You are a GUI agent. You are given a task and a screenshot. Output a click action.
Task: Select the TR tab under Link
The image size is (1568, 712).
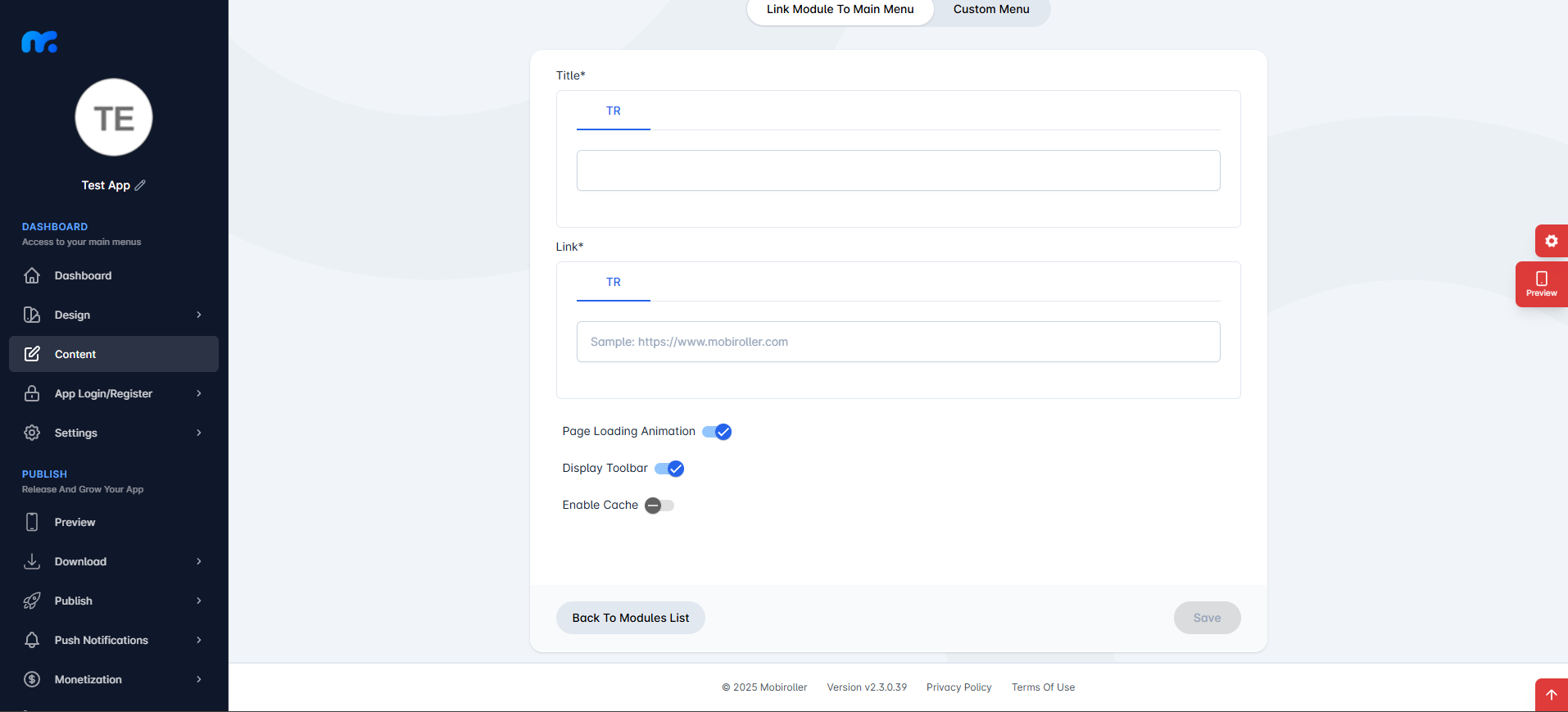pyautogui.click(x=614, y=282)
